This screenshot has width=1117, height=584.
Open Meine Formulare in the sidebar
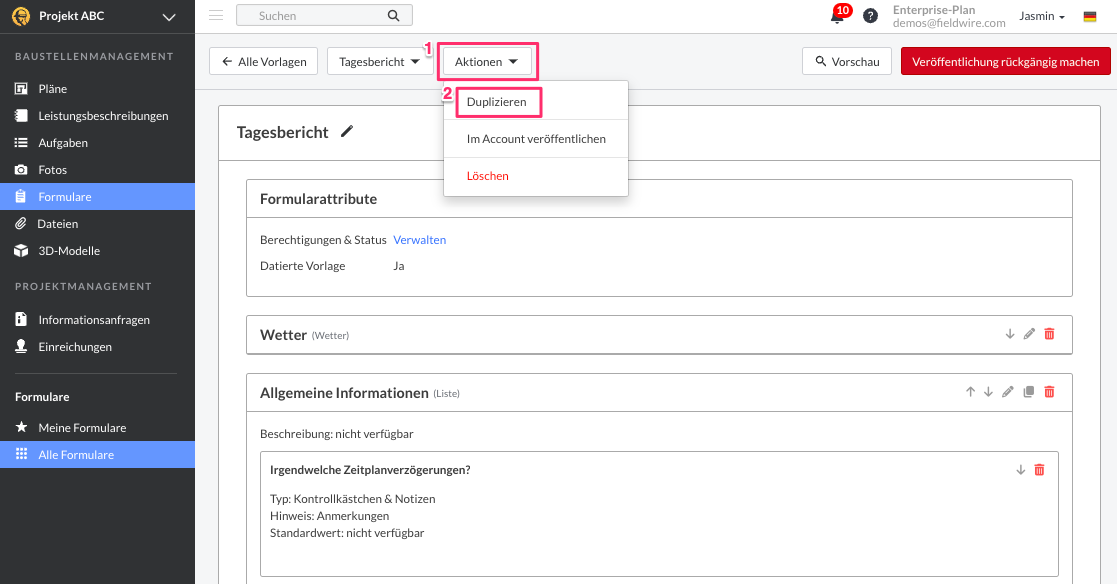(x=82, y=428)
